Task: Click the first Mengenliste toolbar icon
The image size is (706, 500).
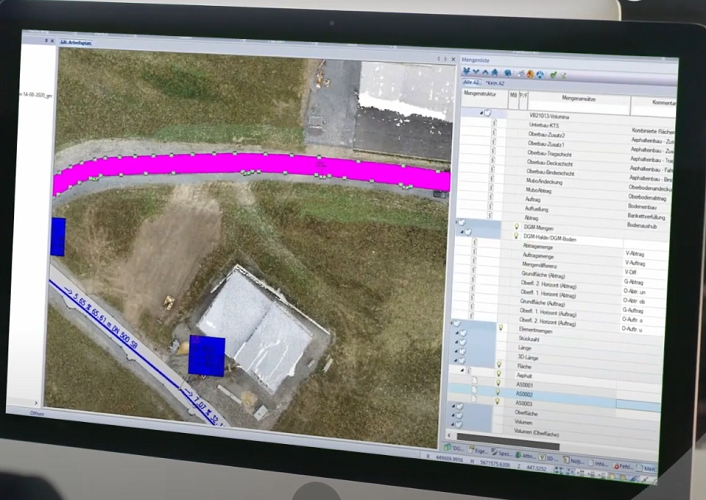Action: click(x=466, y=71)
